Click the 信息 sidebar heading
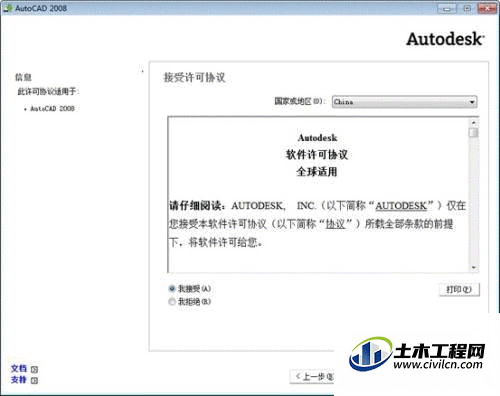 23,77
